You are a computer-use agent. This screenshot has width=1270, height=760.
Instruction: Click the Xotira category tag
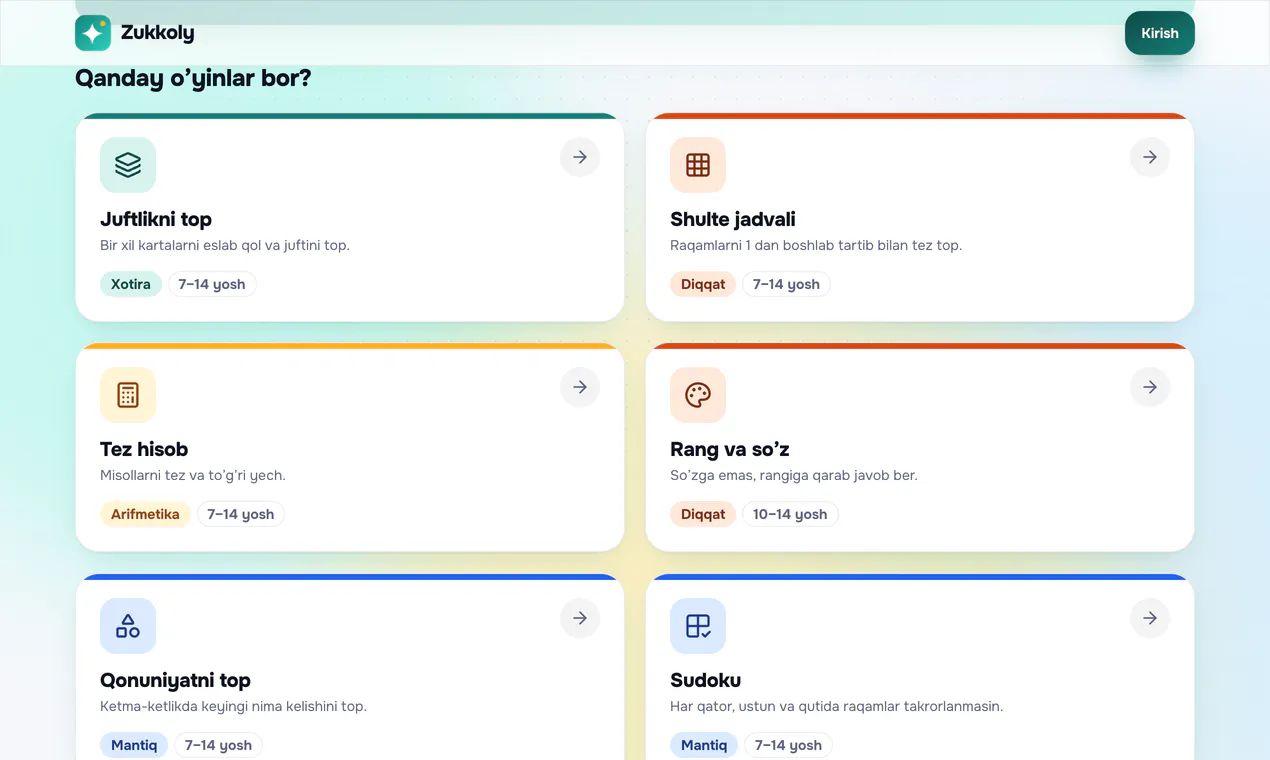(x=131, y=284)
